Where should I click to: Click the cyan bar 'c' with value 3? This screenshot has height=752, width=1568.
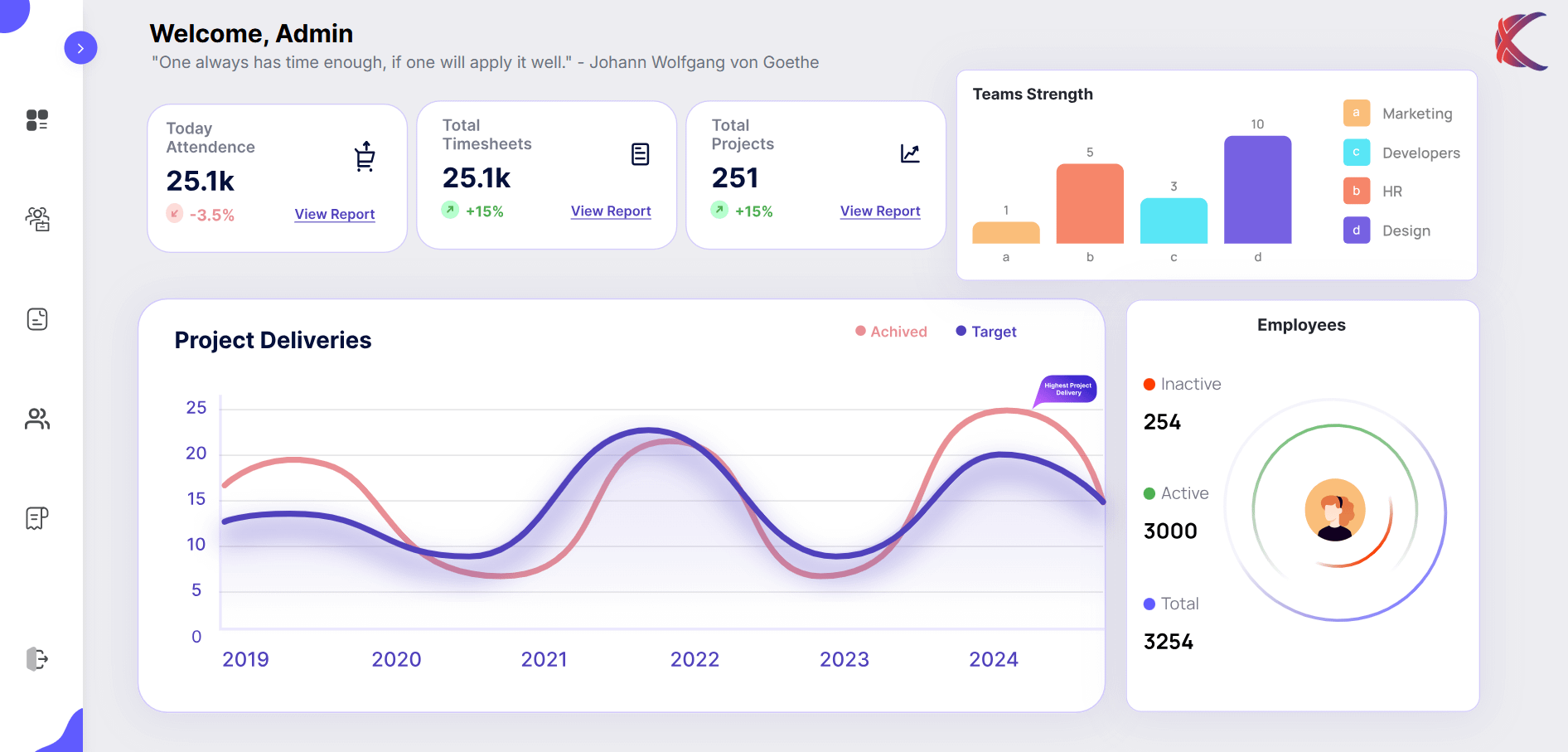click(x=1174, y=221)
